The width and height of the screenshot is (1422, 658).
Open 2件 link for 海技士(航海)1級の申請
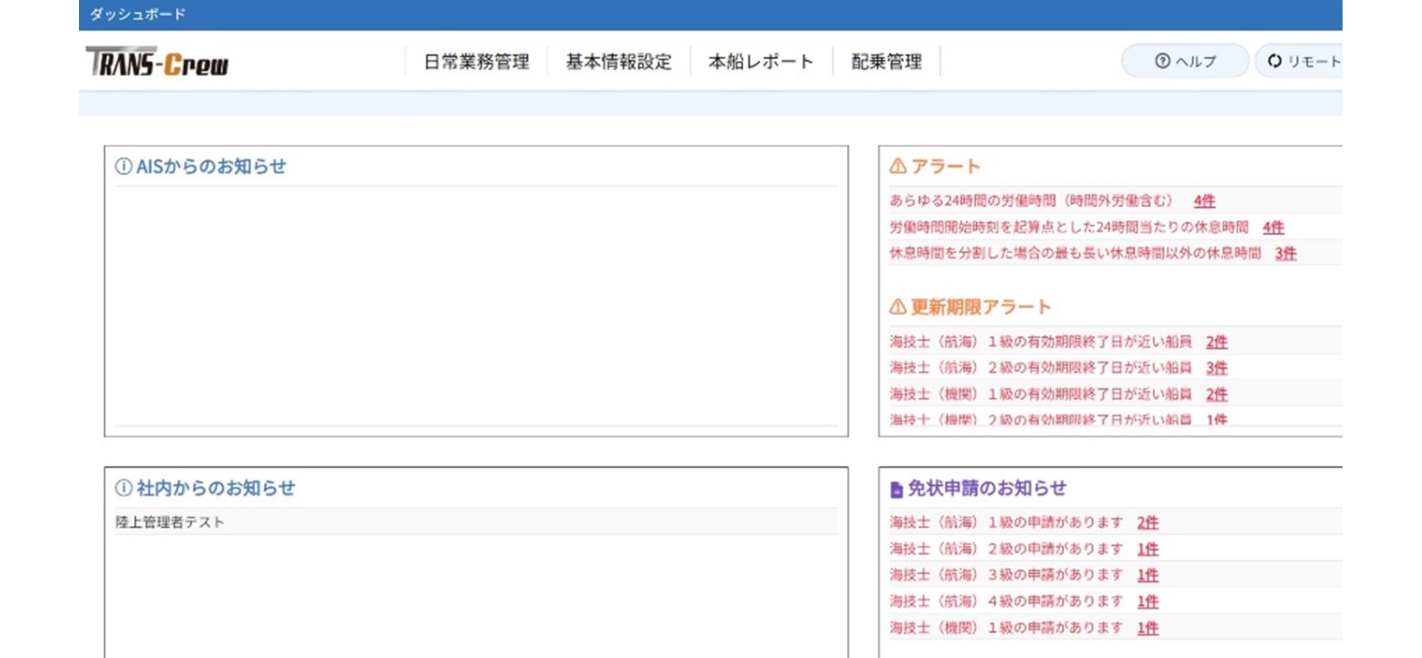tap(1147, 523)
